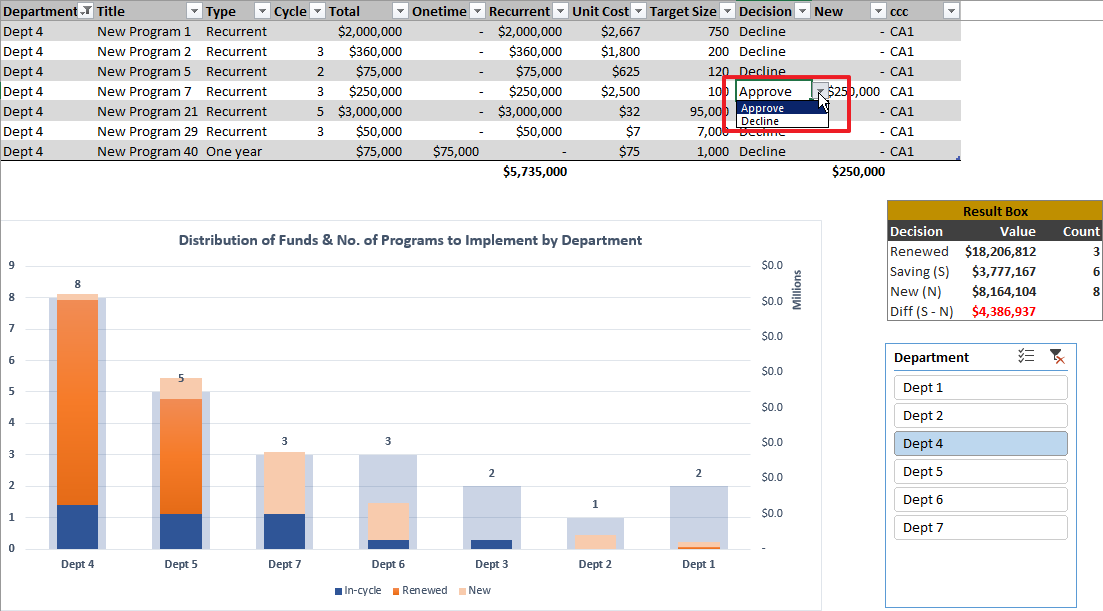1103x611 pixels.
Task: Toggle Dept 4 slicer button
Action: click(980, 444)
